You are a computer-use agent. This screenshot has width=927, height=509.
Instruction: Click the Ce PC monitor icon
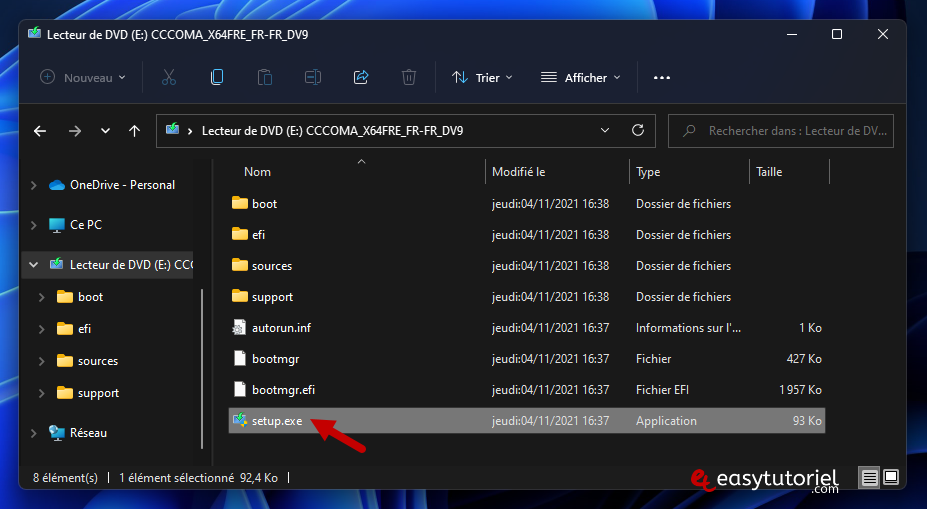(x=57, y=225)
